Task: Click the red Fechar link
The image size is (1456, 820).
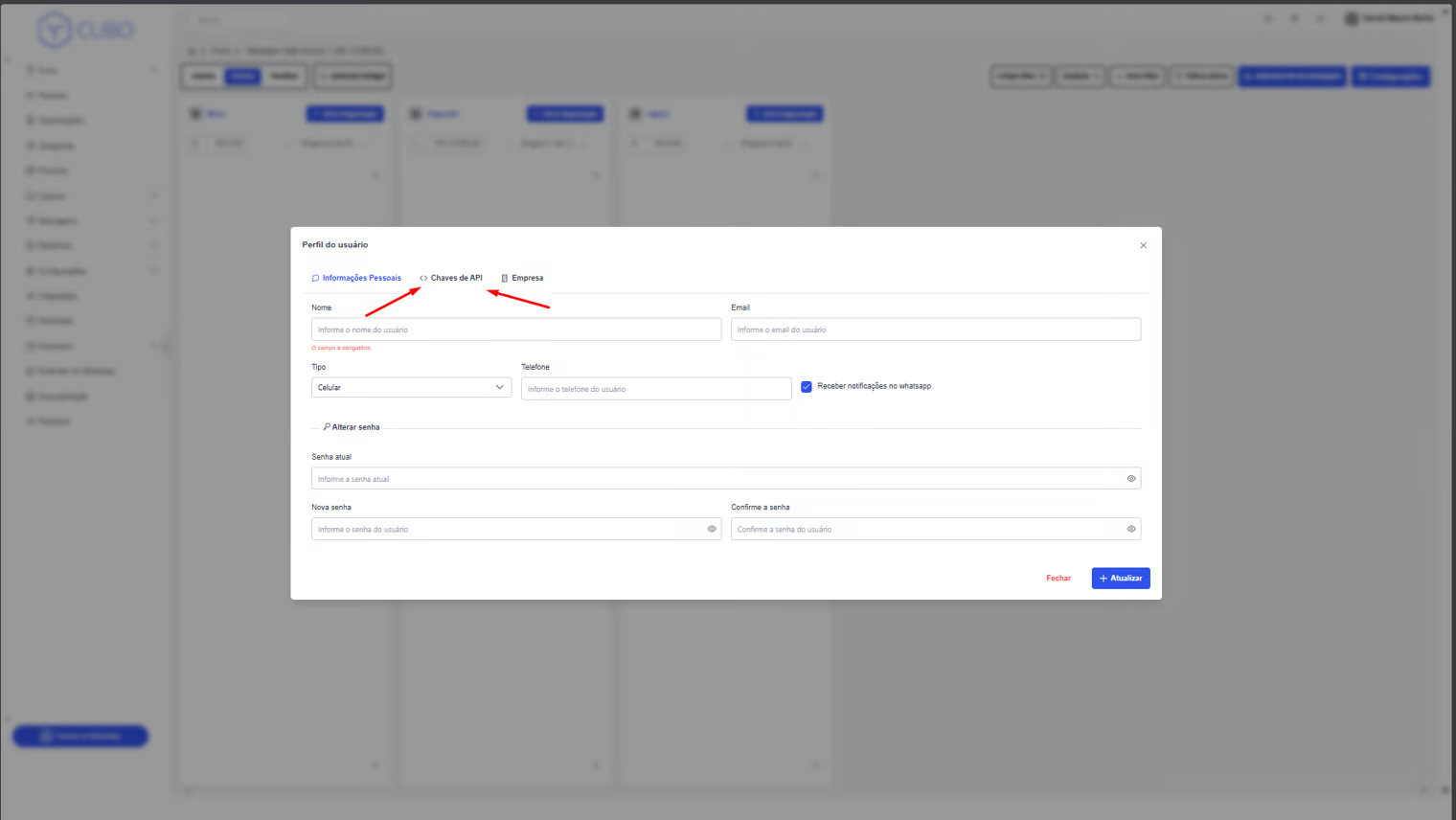Action: click(x=1058, y=579)
